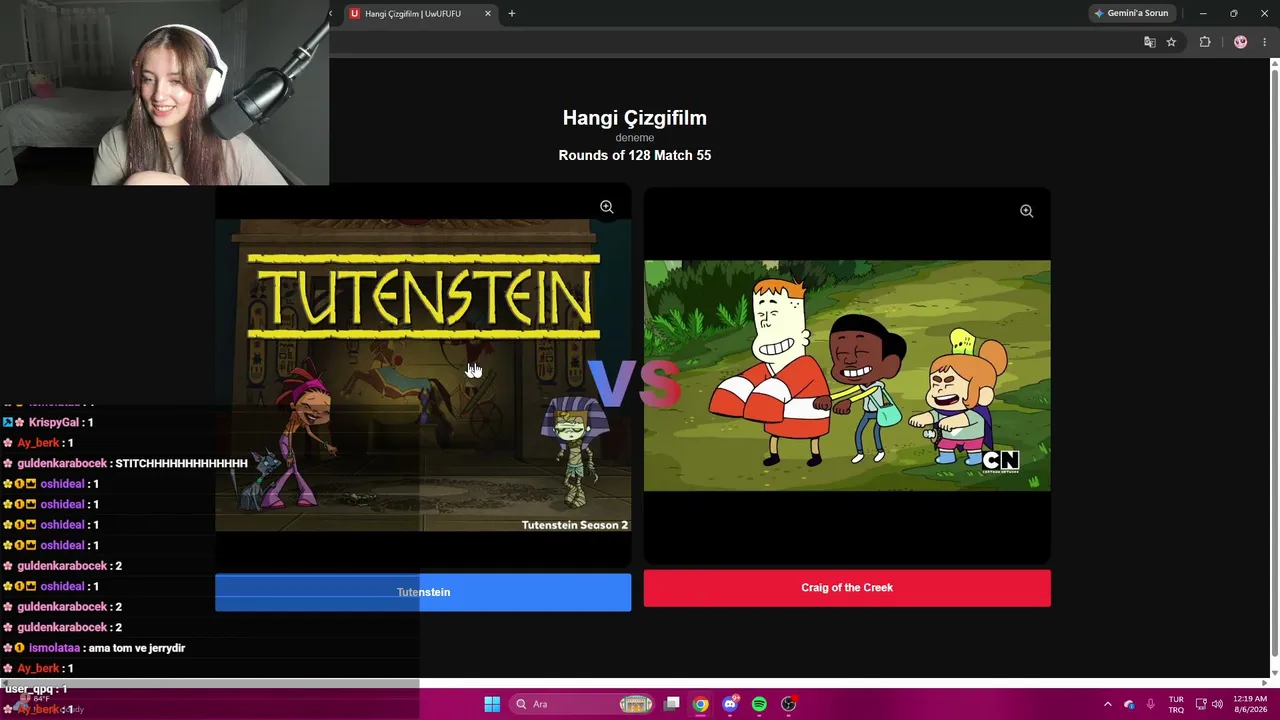Open the network tray icon

click(x=1201, y=704)
